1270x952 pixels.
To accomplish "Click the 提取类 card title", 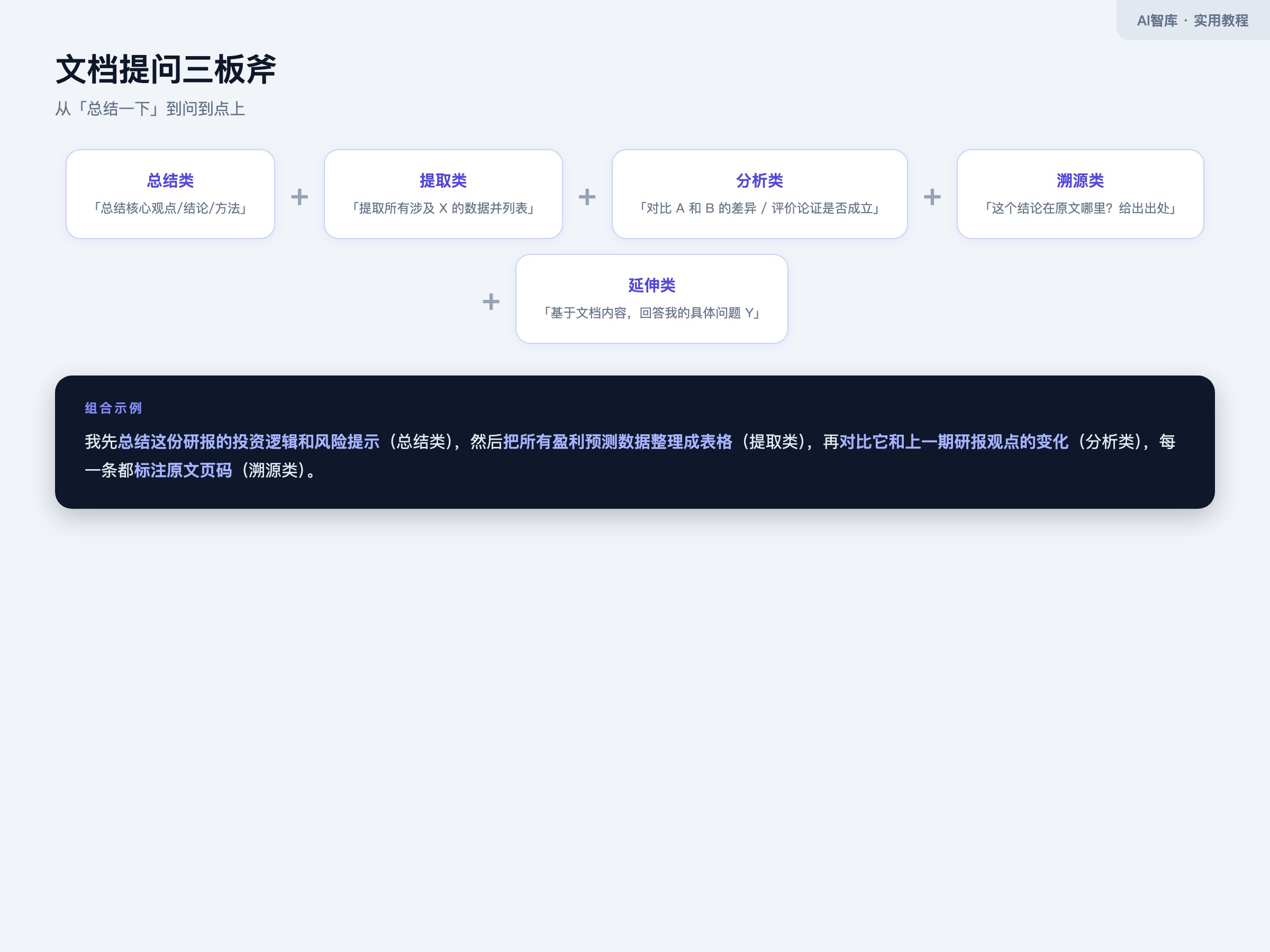I will (x=443, y=181).
